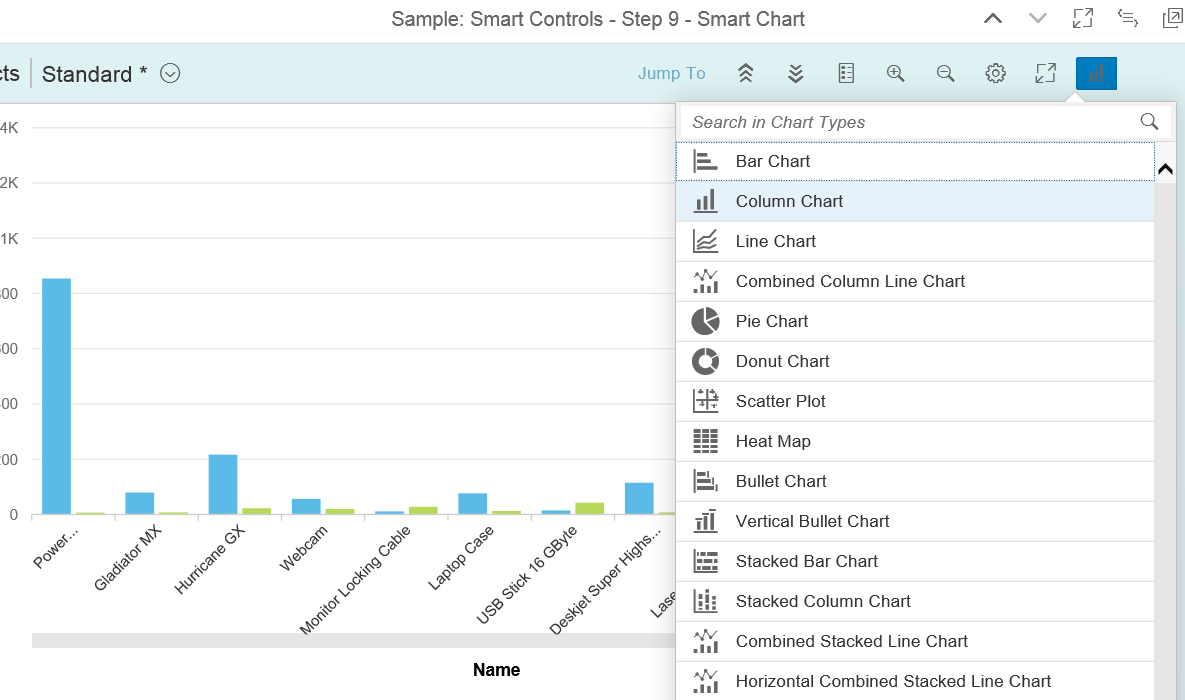Choose Heat Map chart type

pyautogui.click(x=772, y=441)
